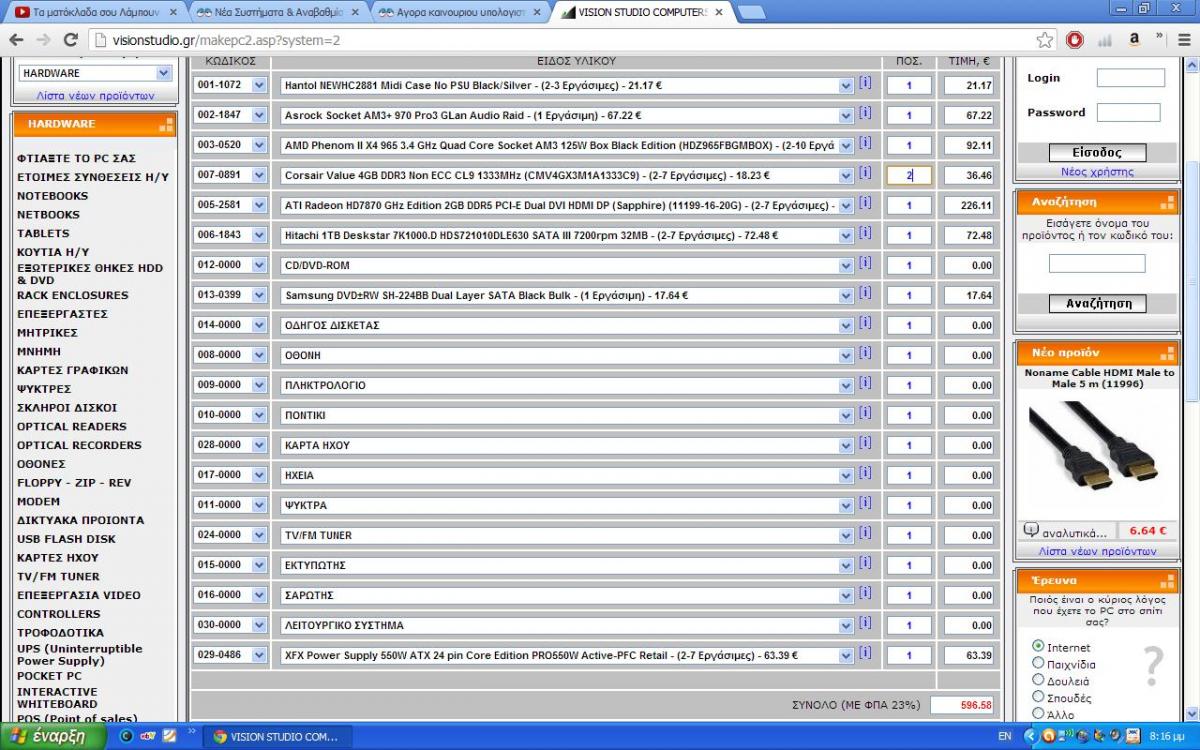Bookmark page with the star icon
The image size is (1200, 750).
point(1045,40)
